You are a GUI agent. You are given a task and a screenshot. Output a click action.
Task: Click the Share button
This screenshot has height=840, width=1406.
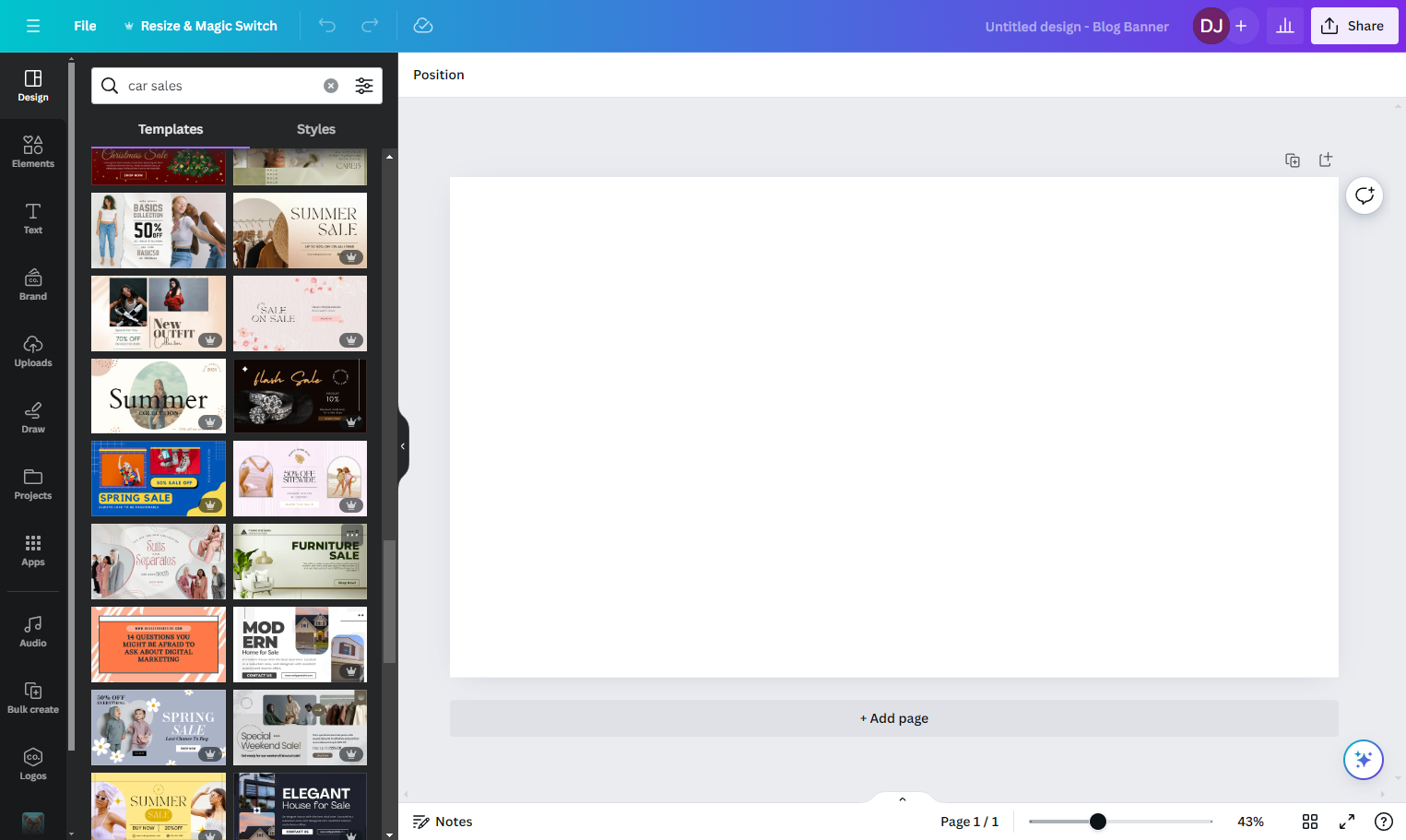pos(1353,26)
